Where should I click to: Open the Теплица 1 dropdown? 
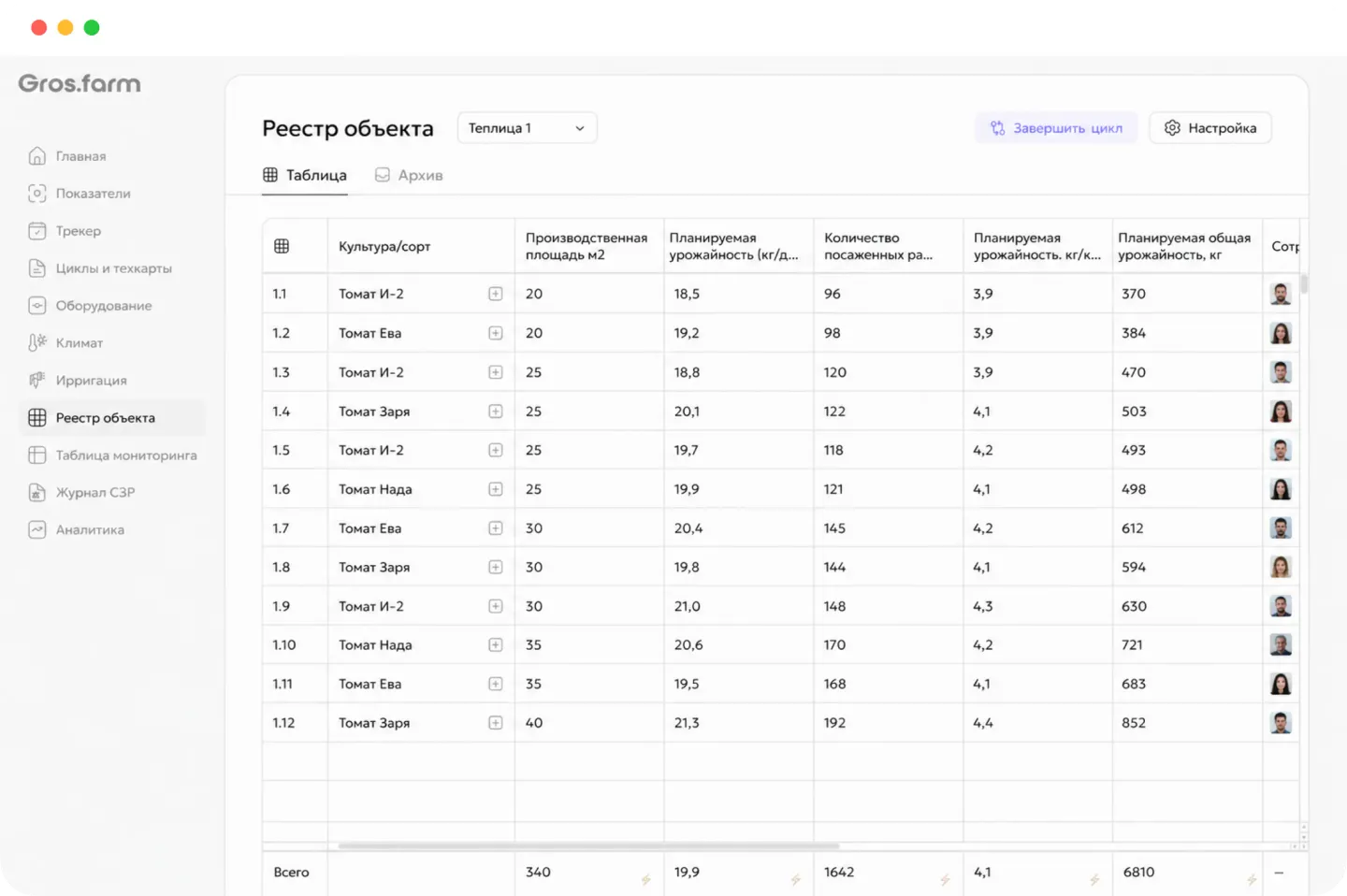[x=527, y=128]
